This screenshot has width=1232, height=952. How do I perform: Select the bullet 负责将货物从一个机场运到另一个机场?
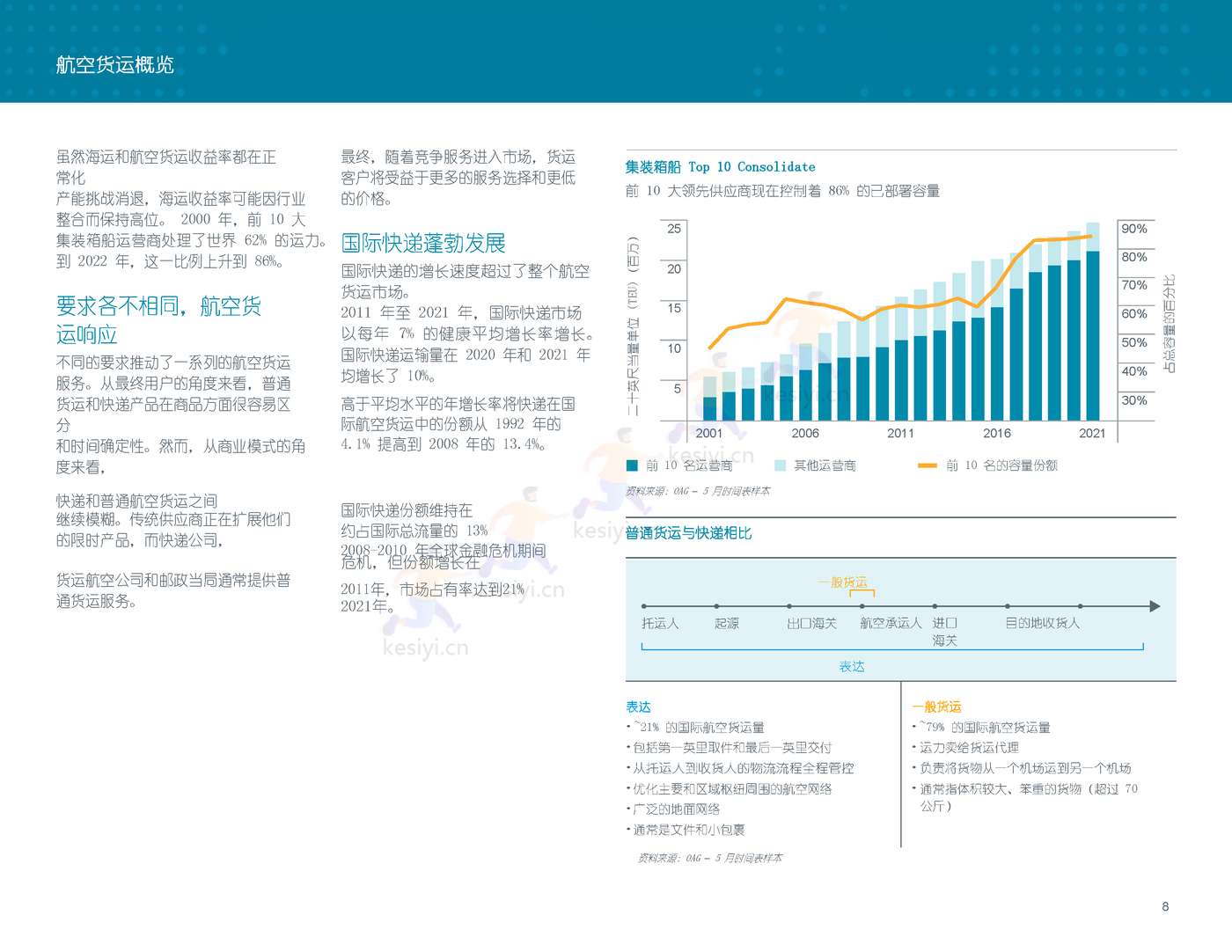tap(1022, 768)
